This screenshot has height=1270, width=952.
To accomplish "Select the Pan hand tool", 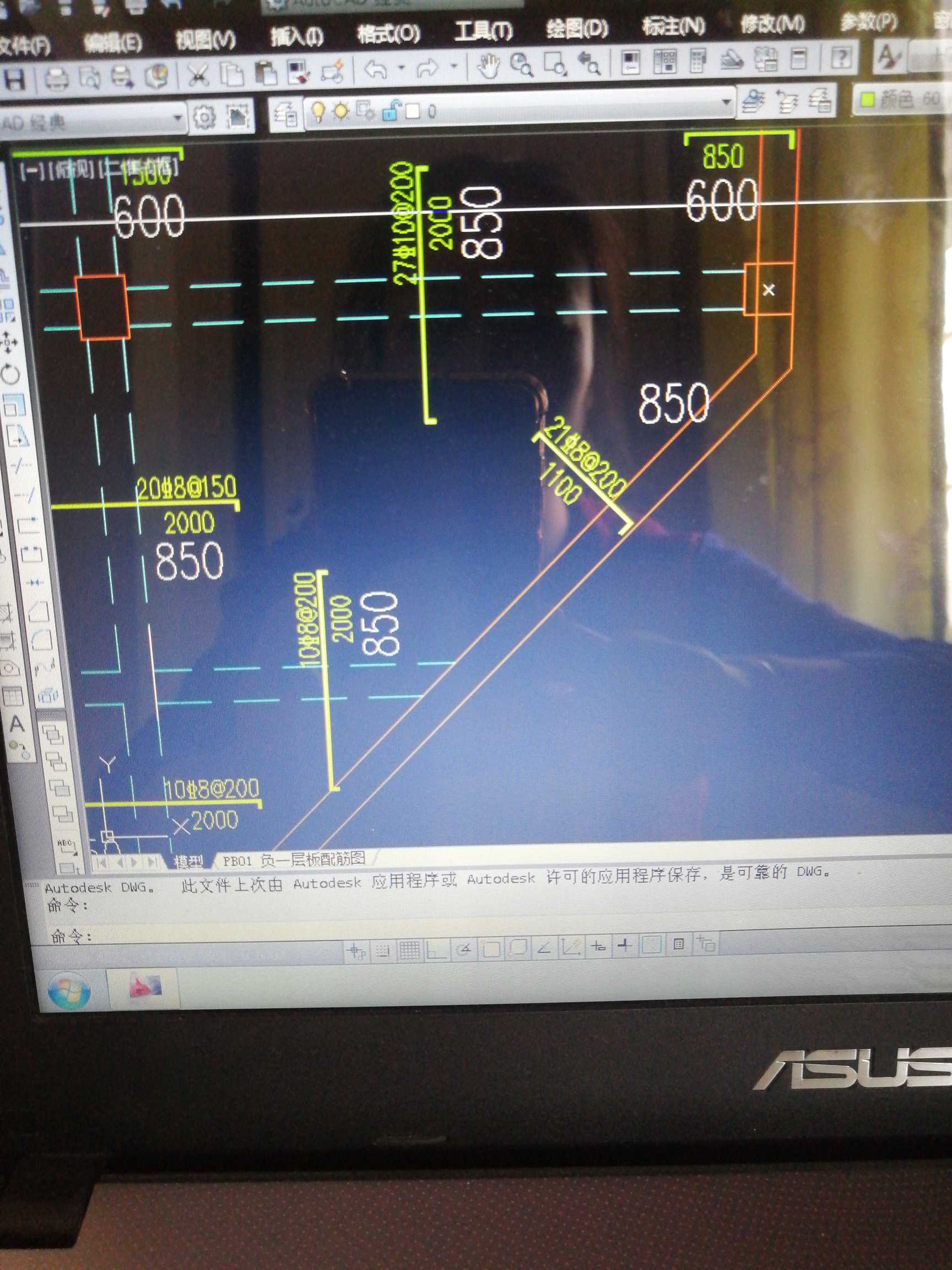I will [x=488, y=67].
